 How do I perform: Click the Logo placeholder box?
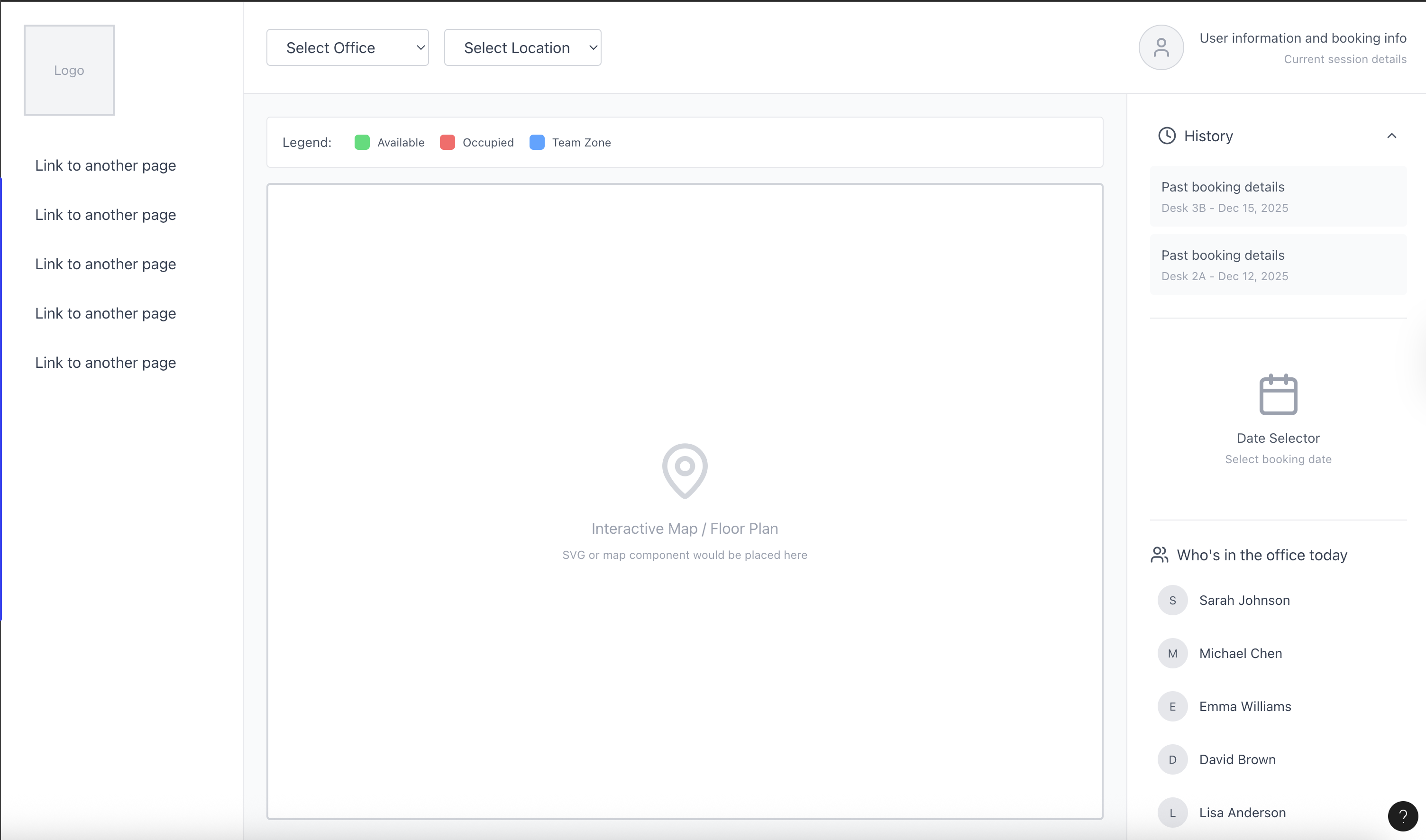(69, 70)
